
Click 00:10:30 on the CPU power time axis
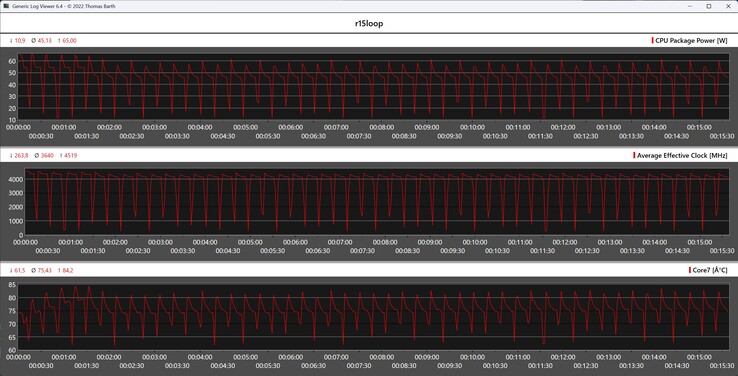(496, 136)
